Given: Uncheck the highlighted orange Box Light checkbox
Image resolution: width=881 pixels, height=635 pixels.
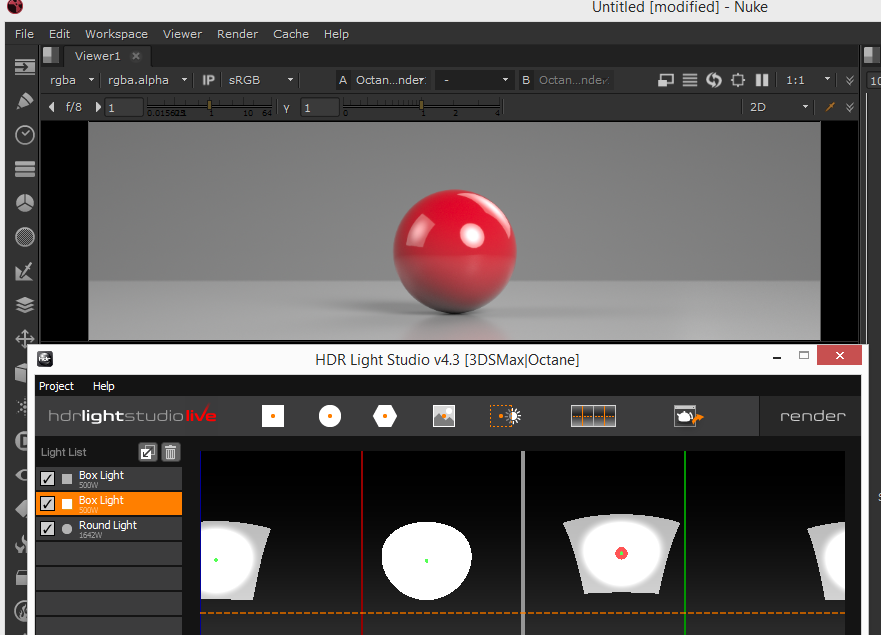Looking at the screenshot, I should point(48,504).
